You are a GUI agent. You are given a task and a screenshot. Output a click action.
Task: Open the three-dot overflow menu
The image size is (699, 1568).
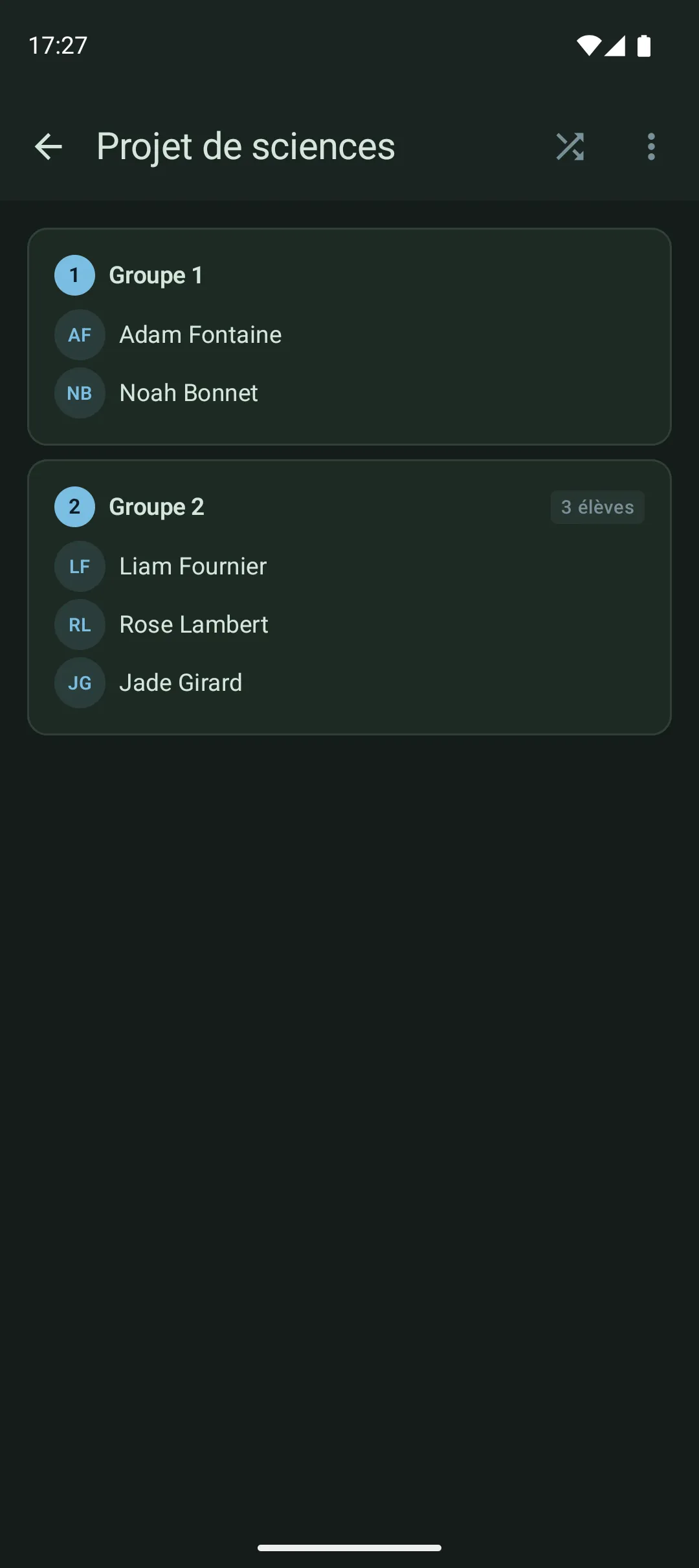(x=651, y=147)
